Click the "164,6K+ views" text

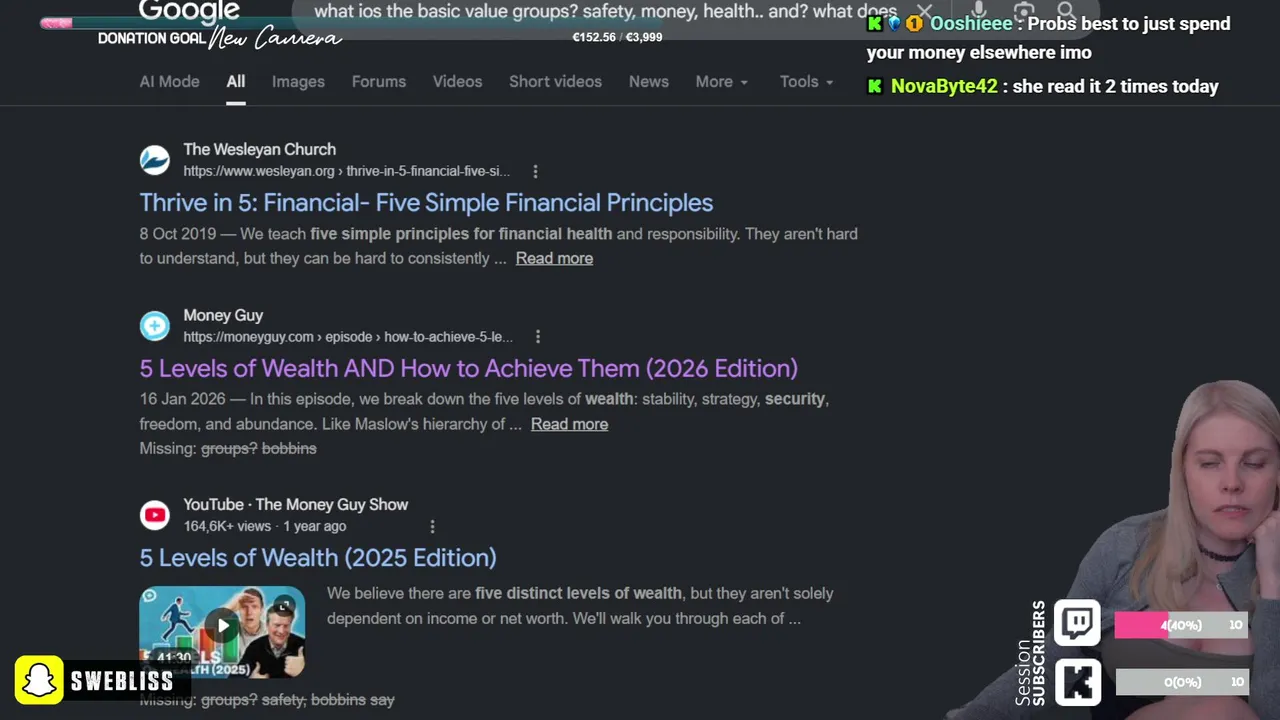(227, 526)
